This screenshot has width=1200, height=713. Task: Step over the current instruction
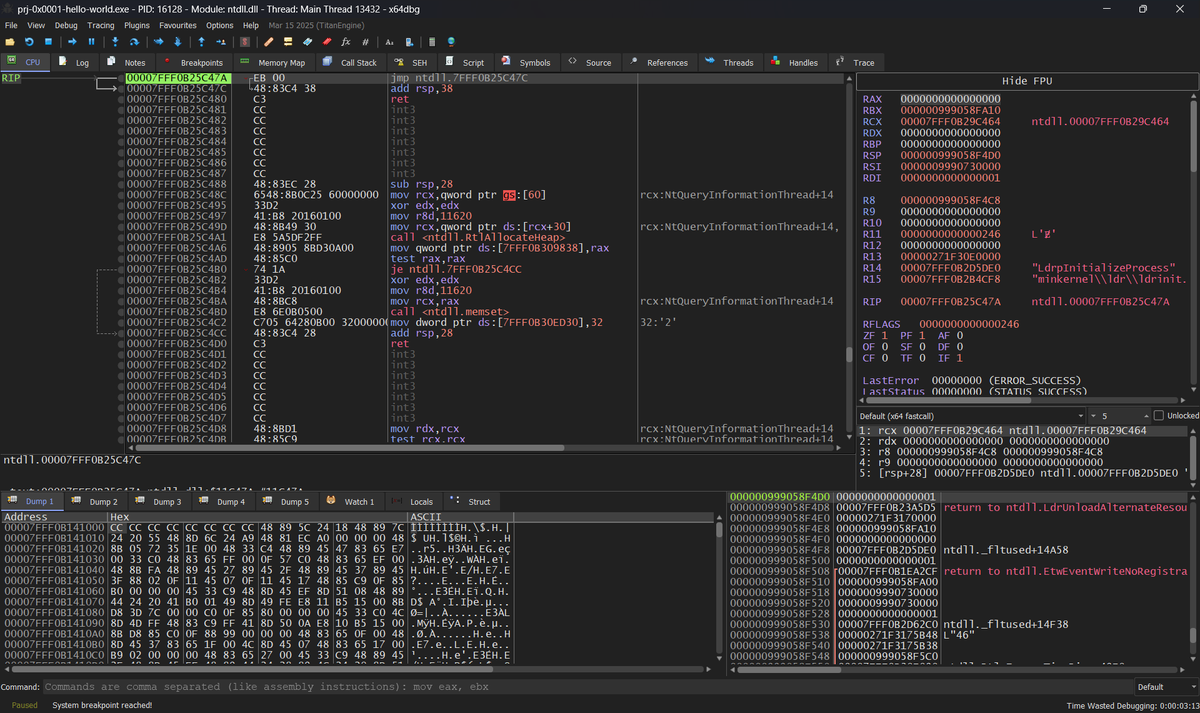pos(134,41)
